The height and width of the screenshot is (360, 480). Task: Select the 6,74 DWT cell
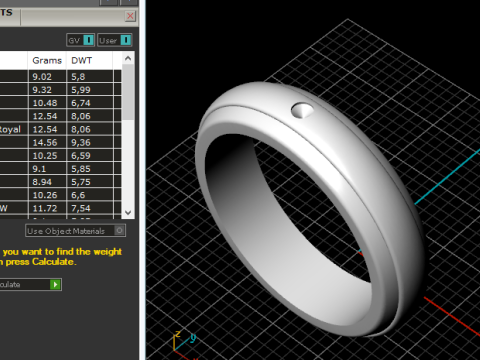coord(90,103)
